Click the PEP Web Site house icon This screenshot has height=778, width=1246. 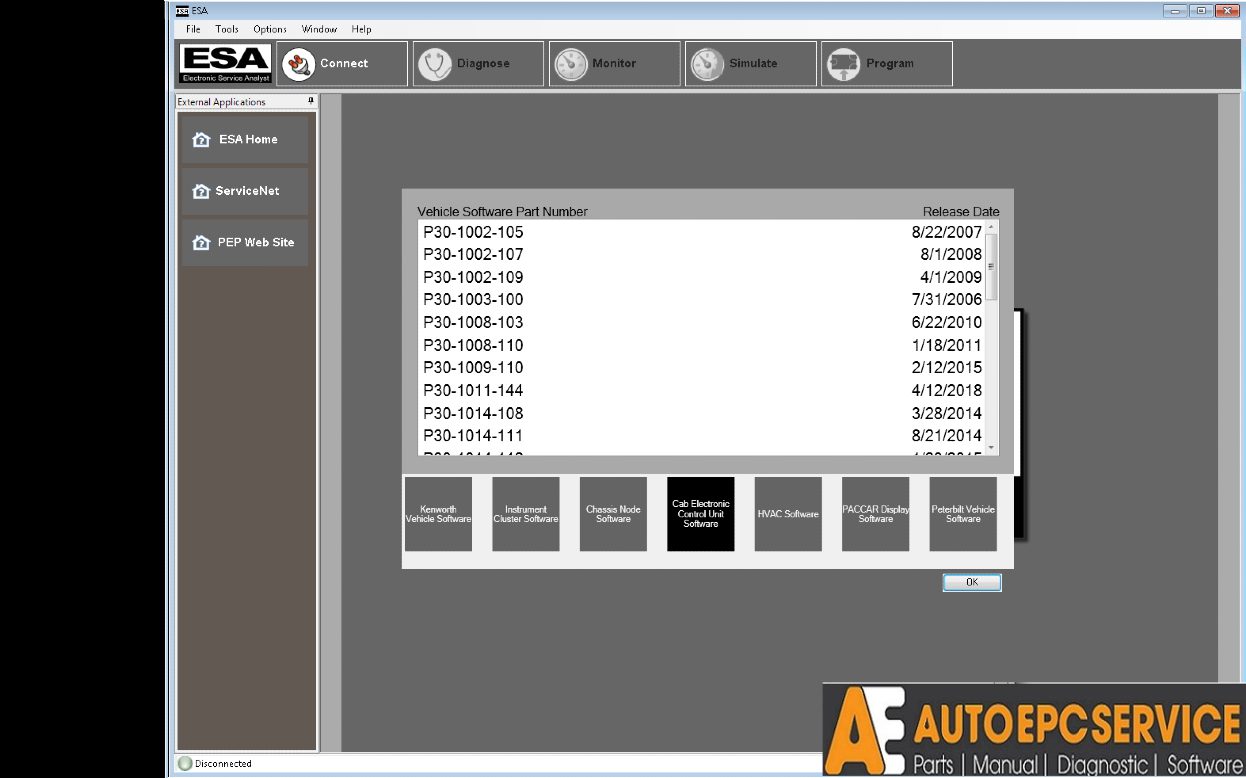(x=201, y=243)
